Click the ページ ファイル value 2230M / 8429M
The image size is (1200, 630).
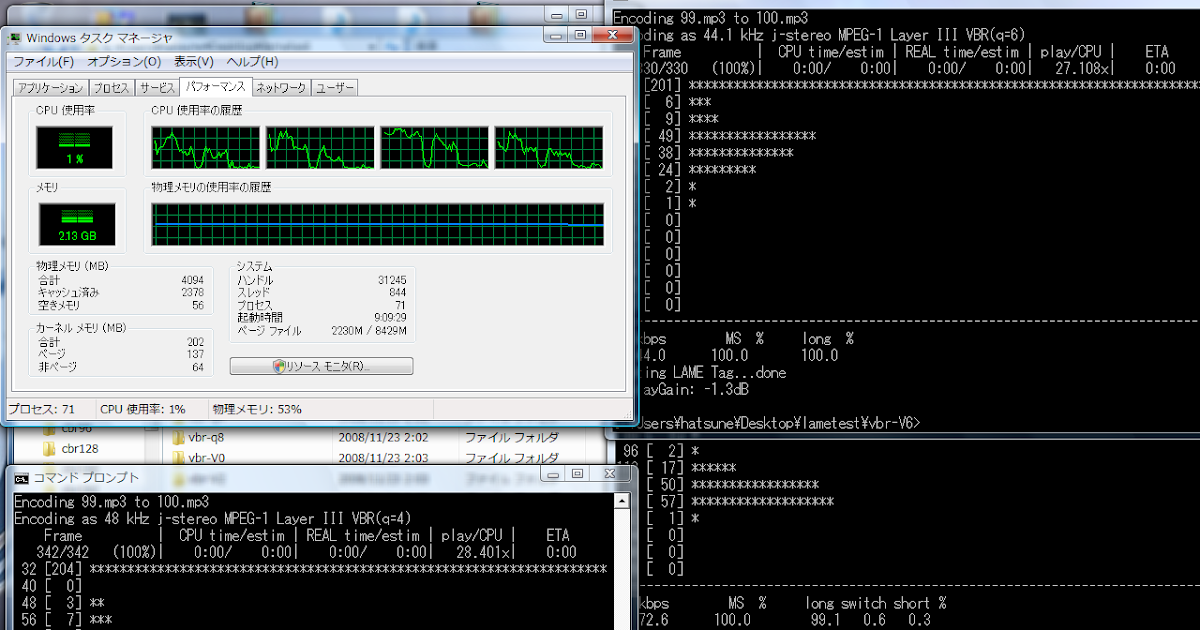click(369, 330)
